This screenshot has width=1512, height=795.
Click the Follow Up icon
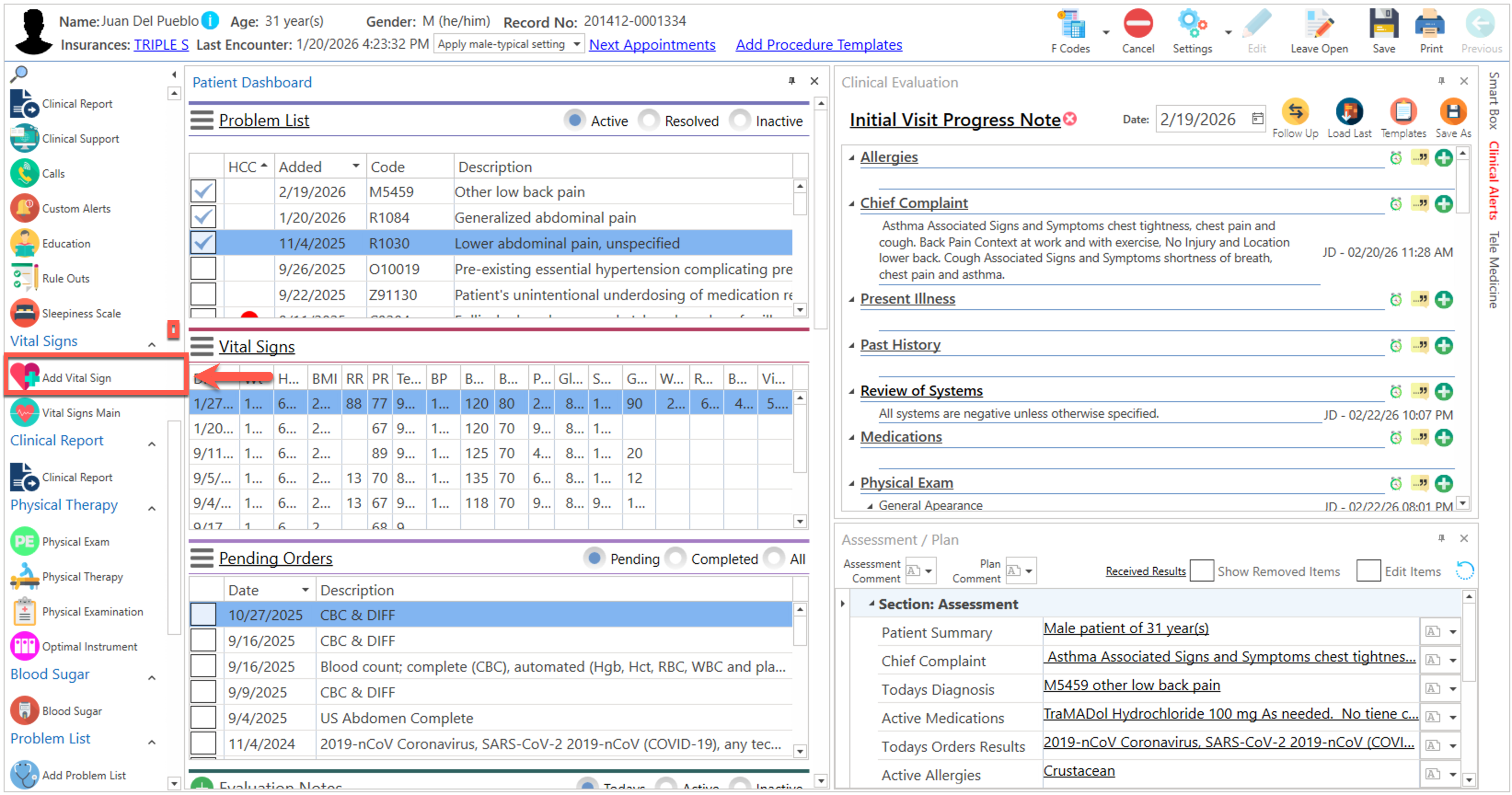pyautogui.click(x=1294, y=112)
